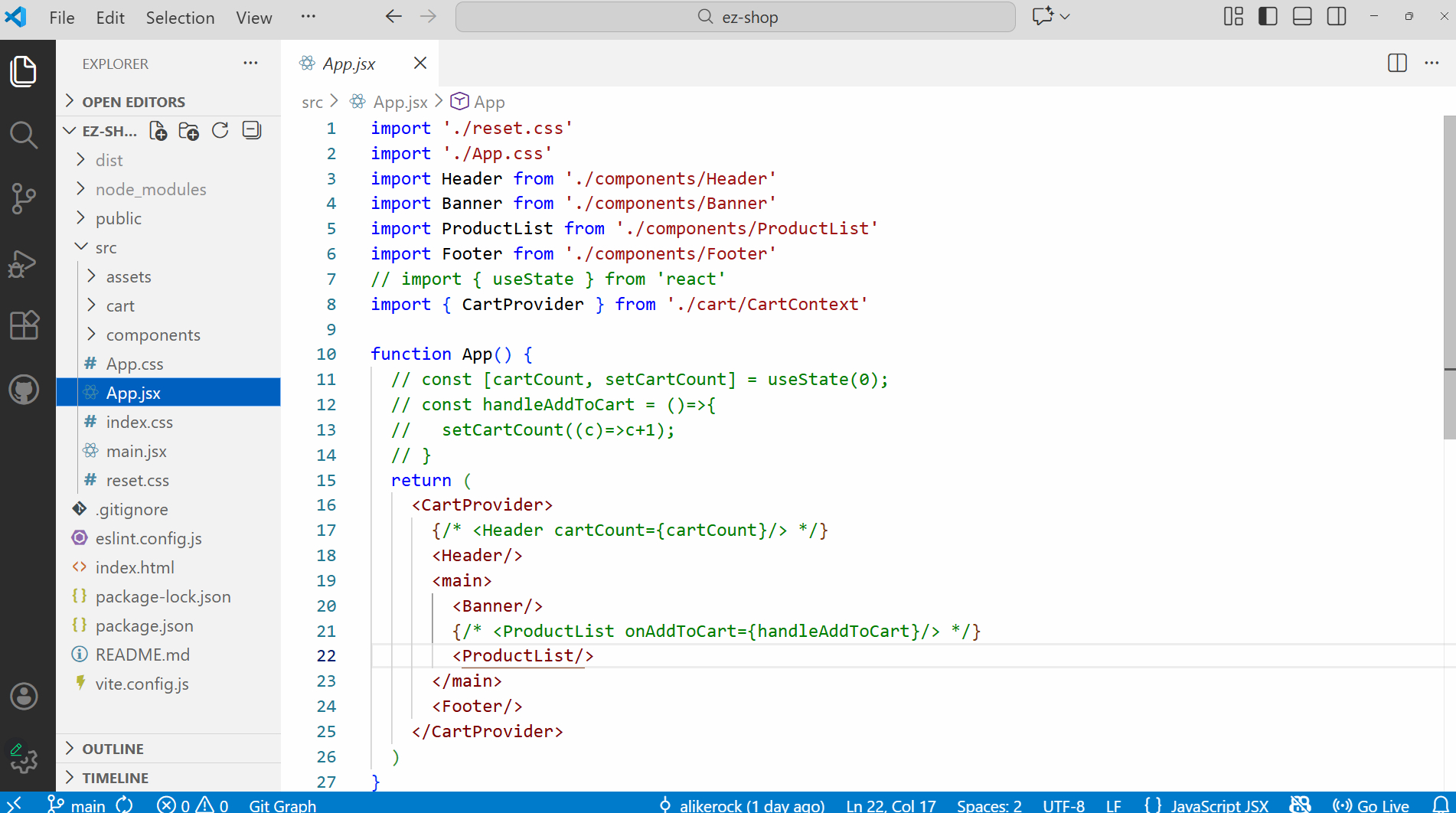This screenshot has height=813, width=1456.
Task: Toggle the bottom panel visibility
Action: click(1301, 16)
